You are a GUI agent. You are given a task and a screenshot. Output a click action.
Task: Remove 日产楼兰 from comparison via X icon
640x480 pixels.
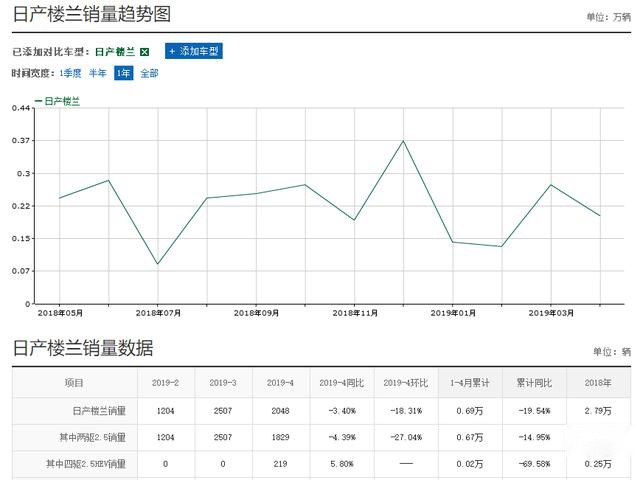point(144,52)
